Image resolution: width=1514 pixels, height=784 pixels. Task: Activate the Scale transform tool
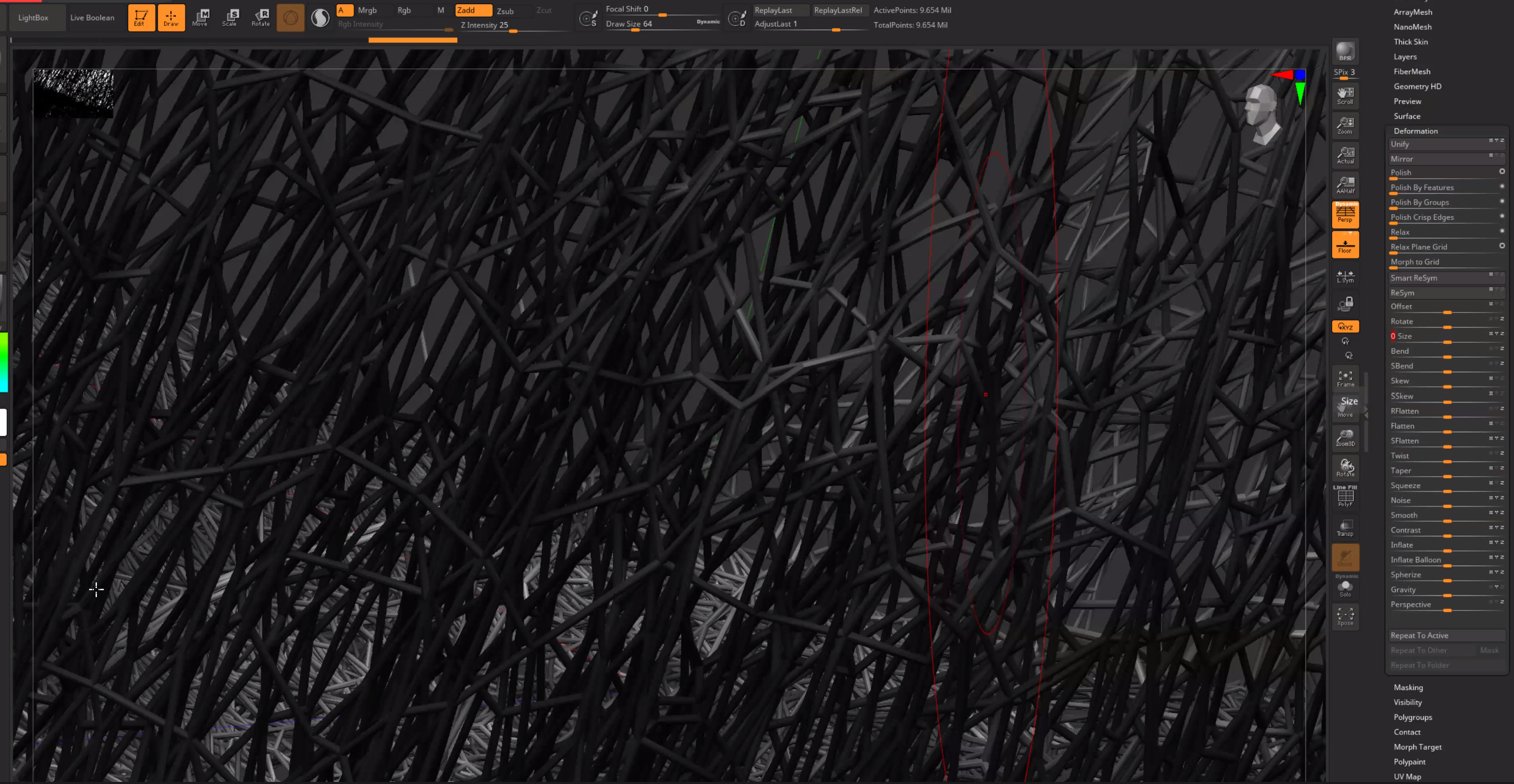(230, 18)
